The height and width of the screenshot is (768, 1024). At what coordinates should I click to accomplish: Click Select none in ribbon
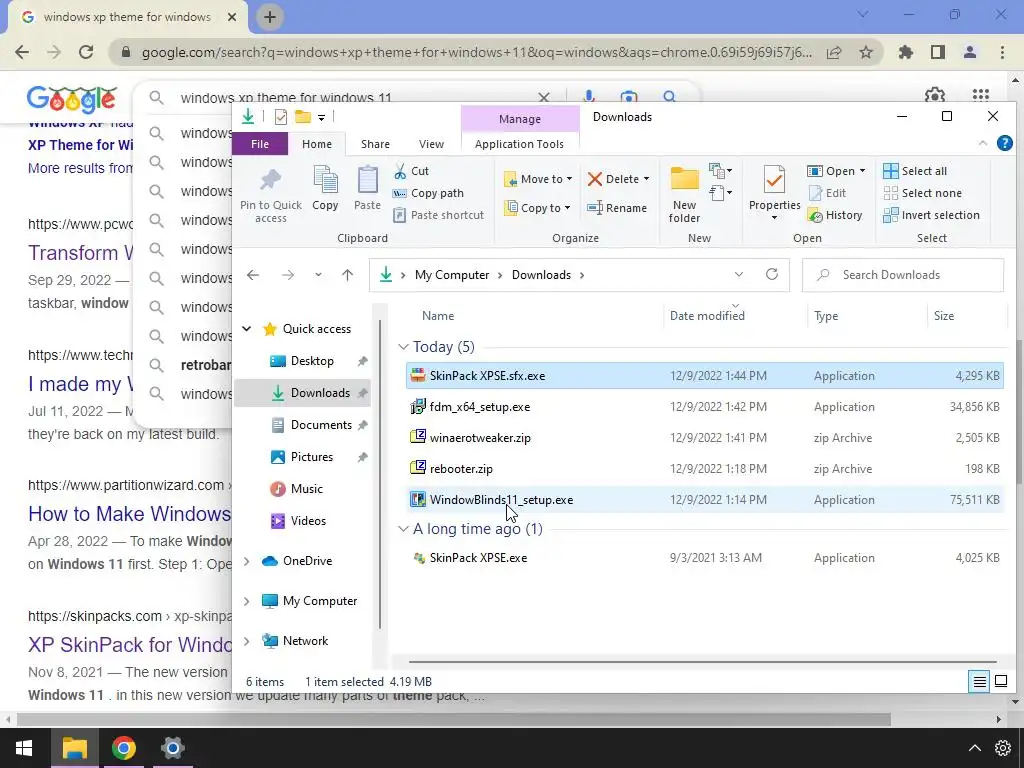coord(923,193)
